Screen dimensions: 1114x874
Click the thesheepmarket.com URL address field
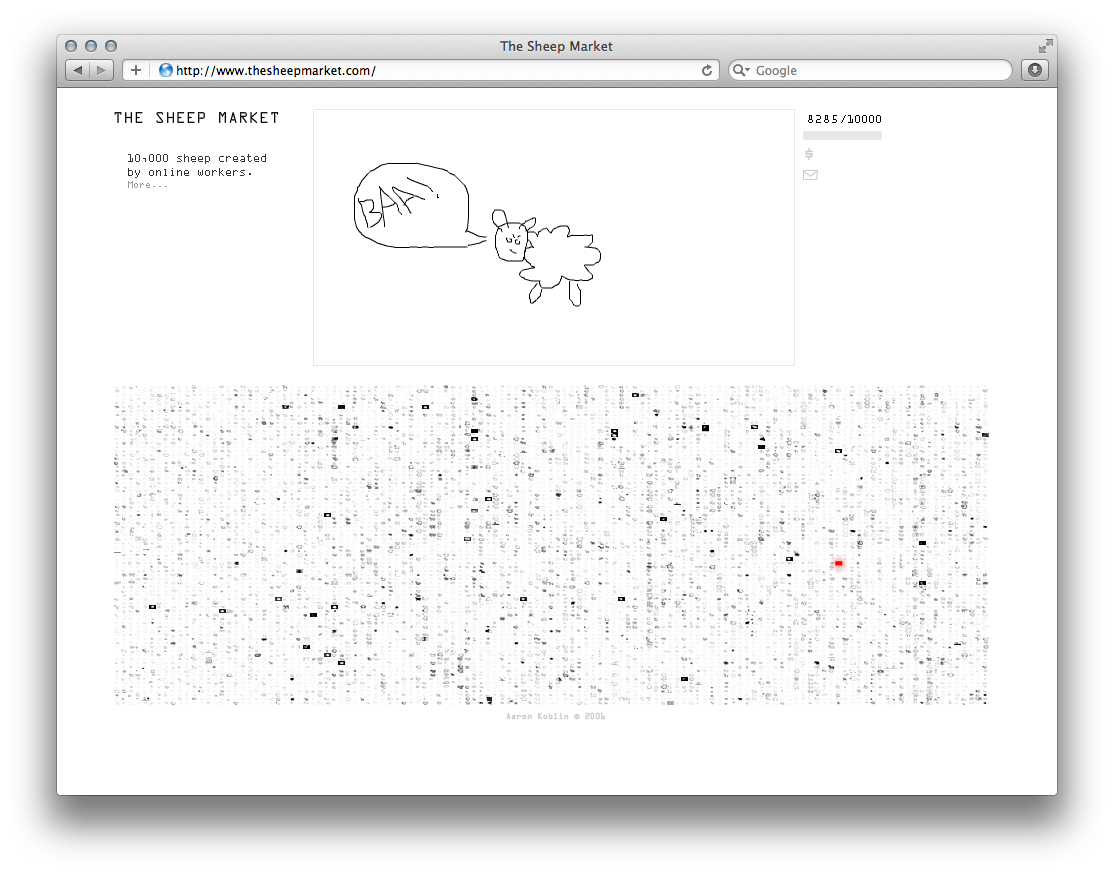[x=430, y=70]
